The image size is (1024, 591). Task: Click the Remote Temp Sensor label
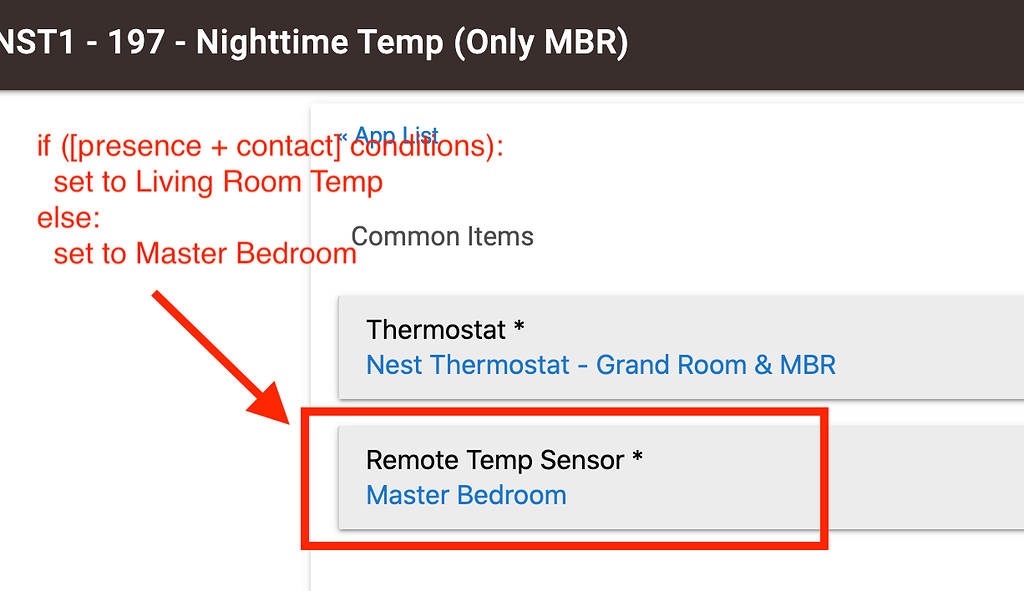[x=495, y=460]
